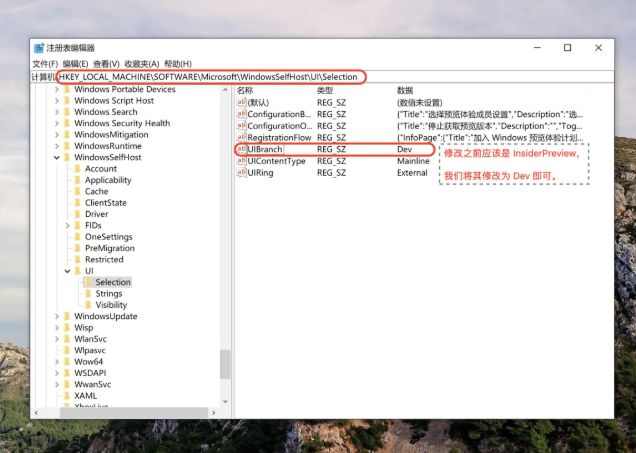Collapse the UI key
636x453 pixels.
(x=68, y=271)
